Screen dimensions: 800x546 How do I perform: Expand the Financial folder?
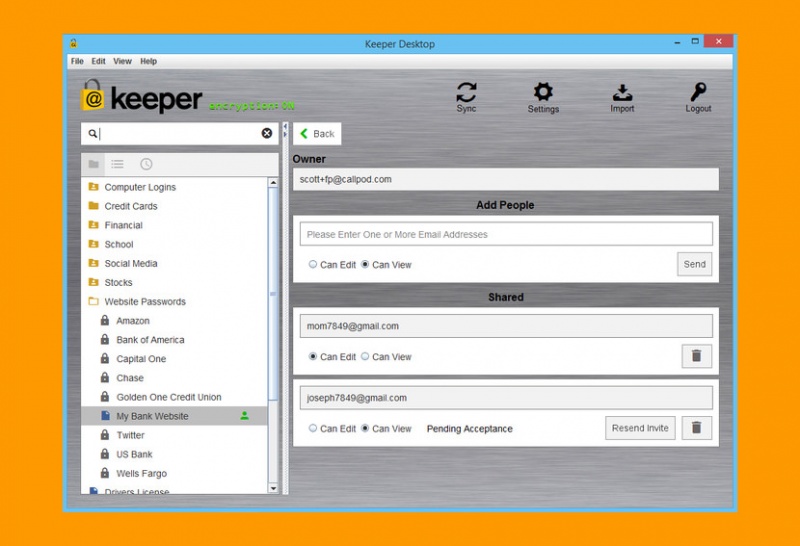pos(93,225)
